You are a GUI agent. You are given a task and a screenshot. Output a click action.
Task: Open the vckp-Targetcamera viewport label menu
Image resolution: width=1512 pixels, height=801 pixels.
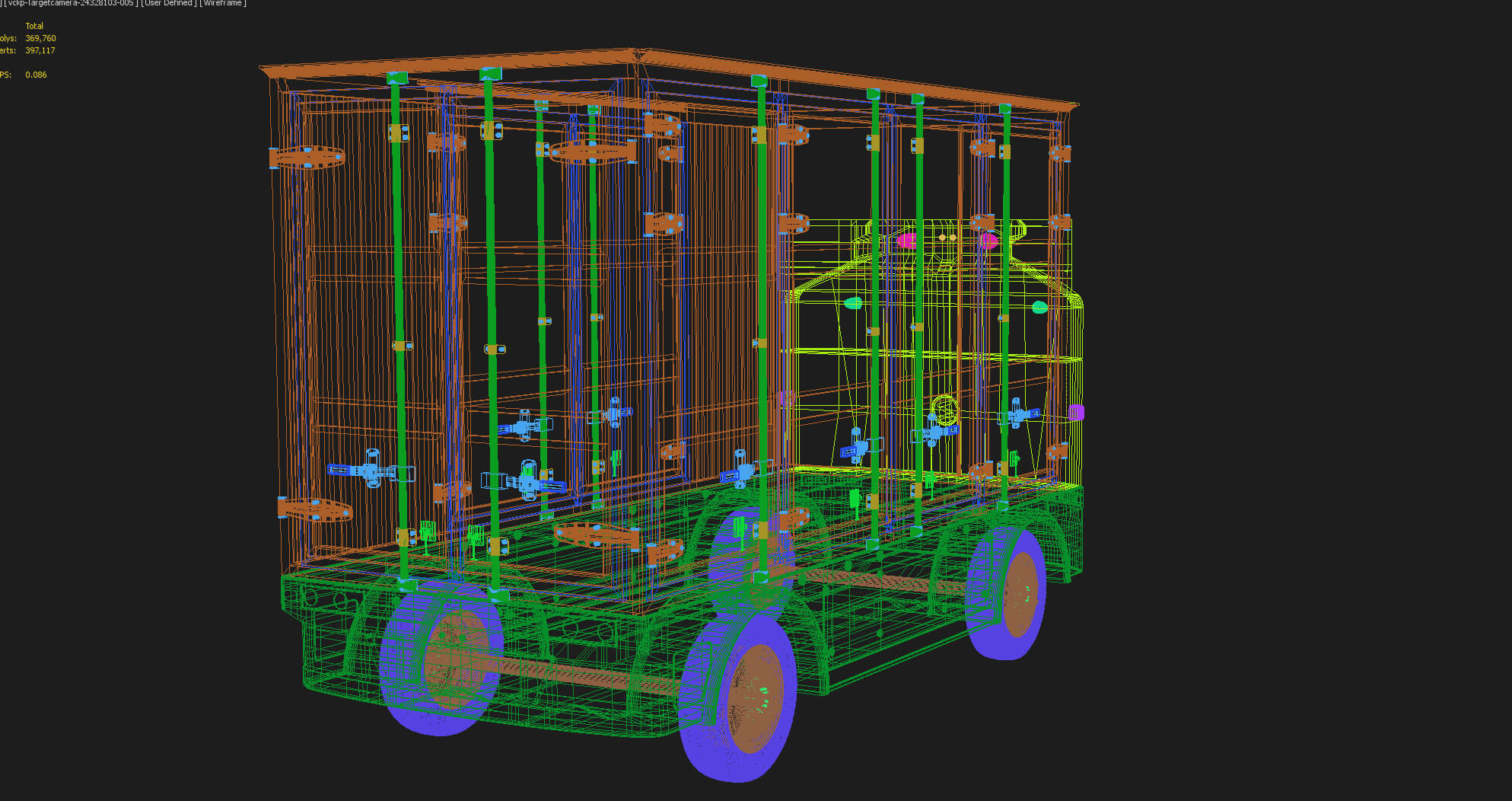coord(71,3)
